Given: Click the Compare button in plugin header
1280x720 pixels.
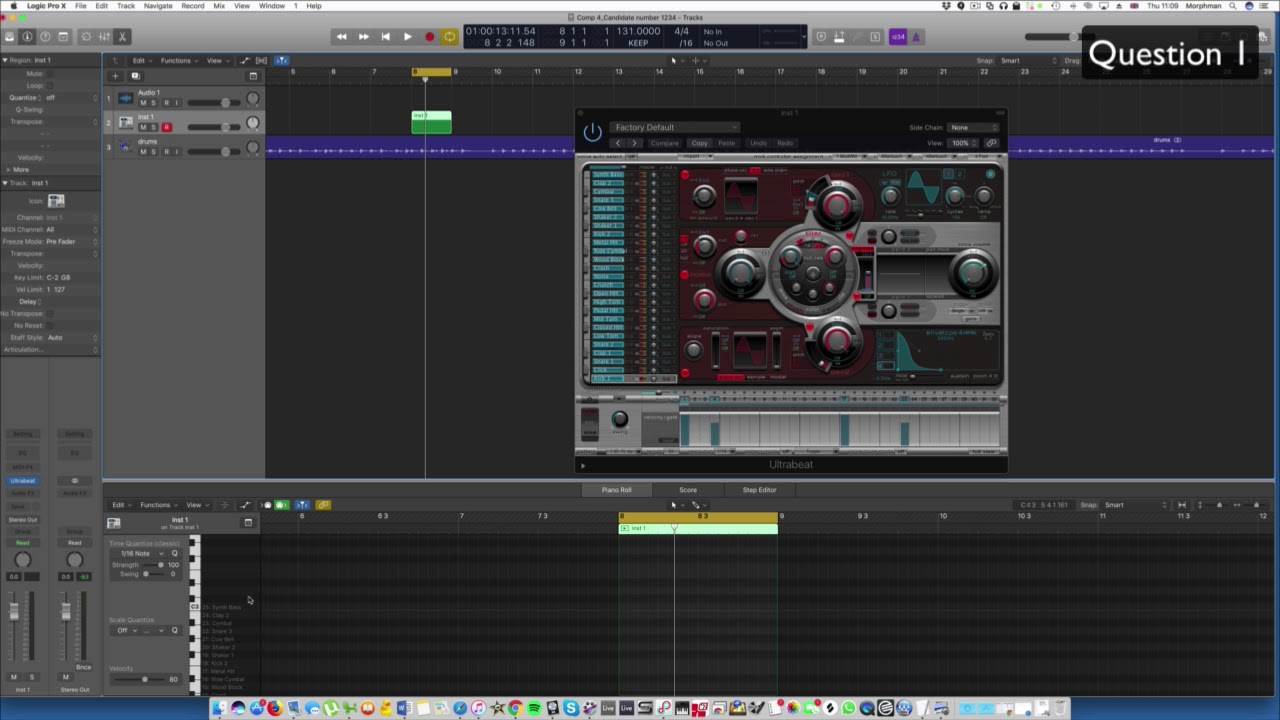Looking at the screenshot, I should (x=664, y=143).
